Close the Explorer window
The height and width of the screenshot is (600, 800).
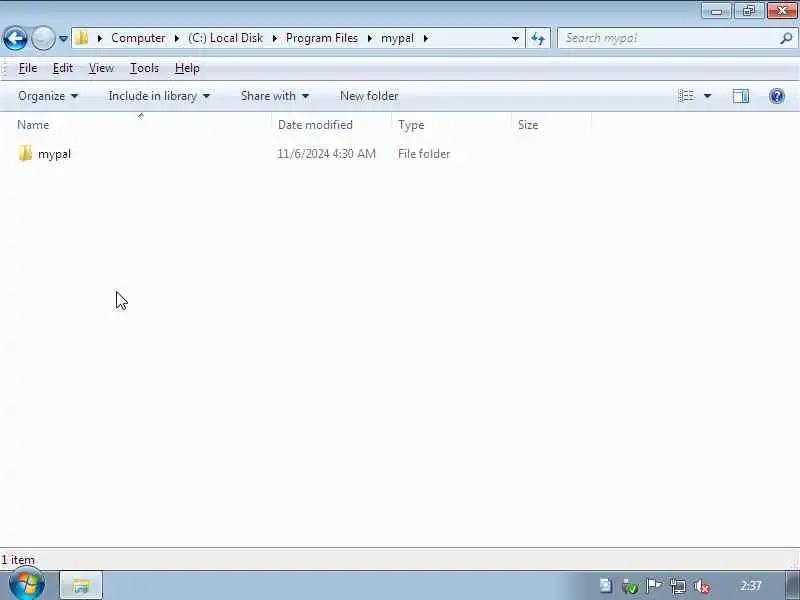pos(782,10)
